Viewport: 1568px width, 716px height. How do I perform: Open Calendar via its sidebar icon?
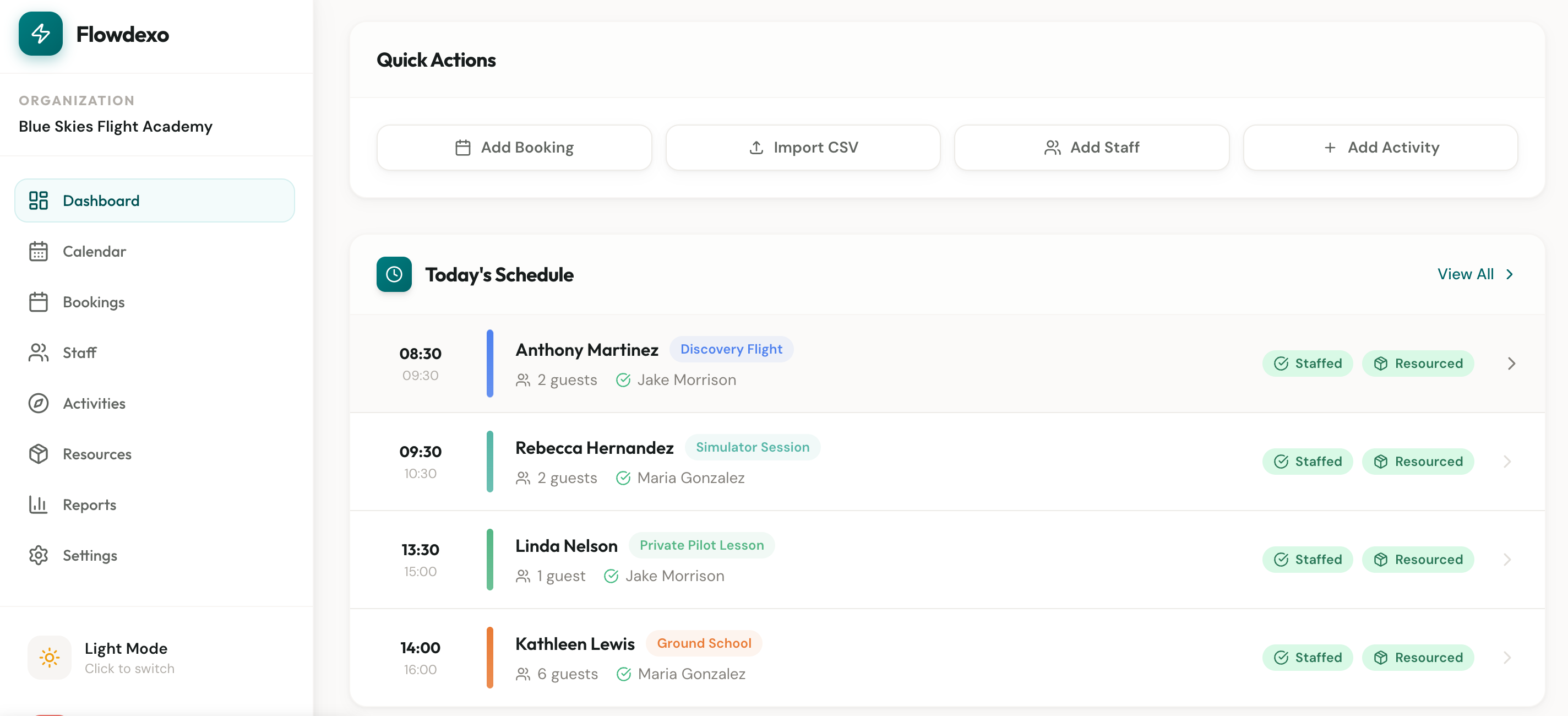(39, 252)
